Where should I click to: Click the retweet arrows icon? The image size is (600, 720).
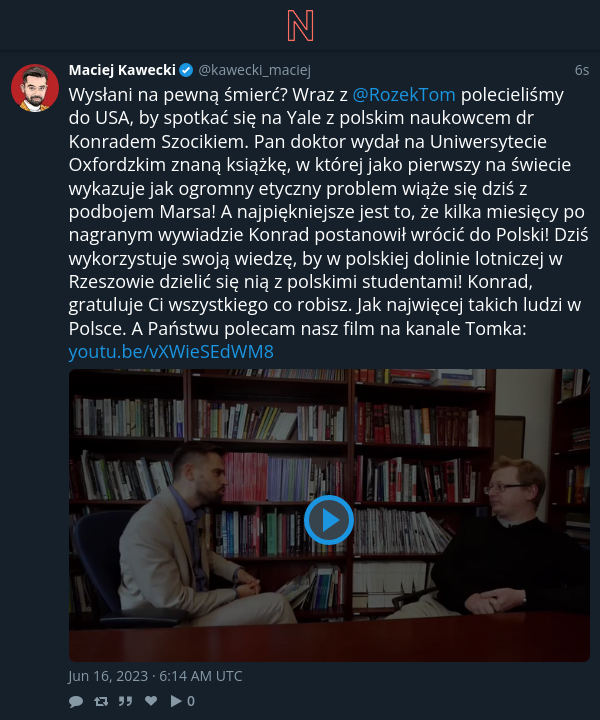point(101,701)
